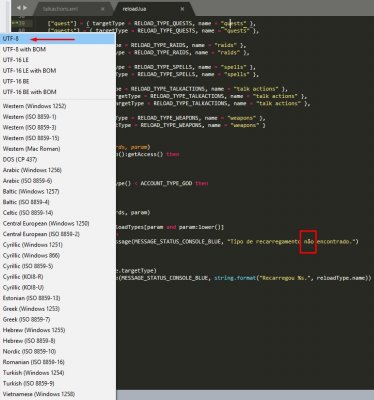Select UTF-8 encoding
374x400 pixels.
coord(58,39)
